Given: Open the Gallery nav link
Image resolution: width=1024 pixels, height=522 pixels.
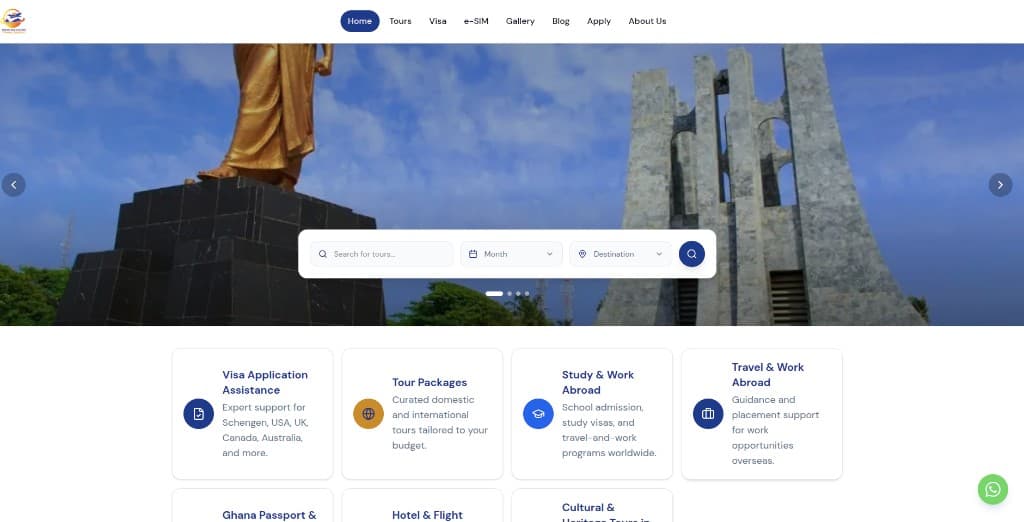Looking at the screenshot, I should [520, 21].
